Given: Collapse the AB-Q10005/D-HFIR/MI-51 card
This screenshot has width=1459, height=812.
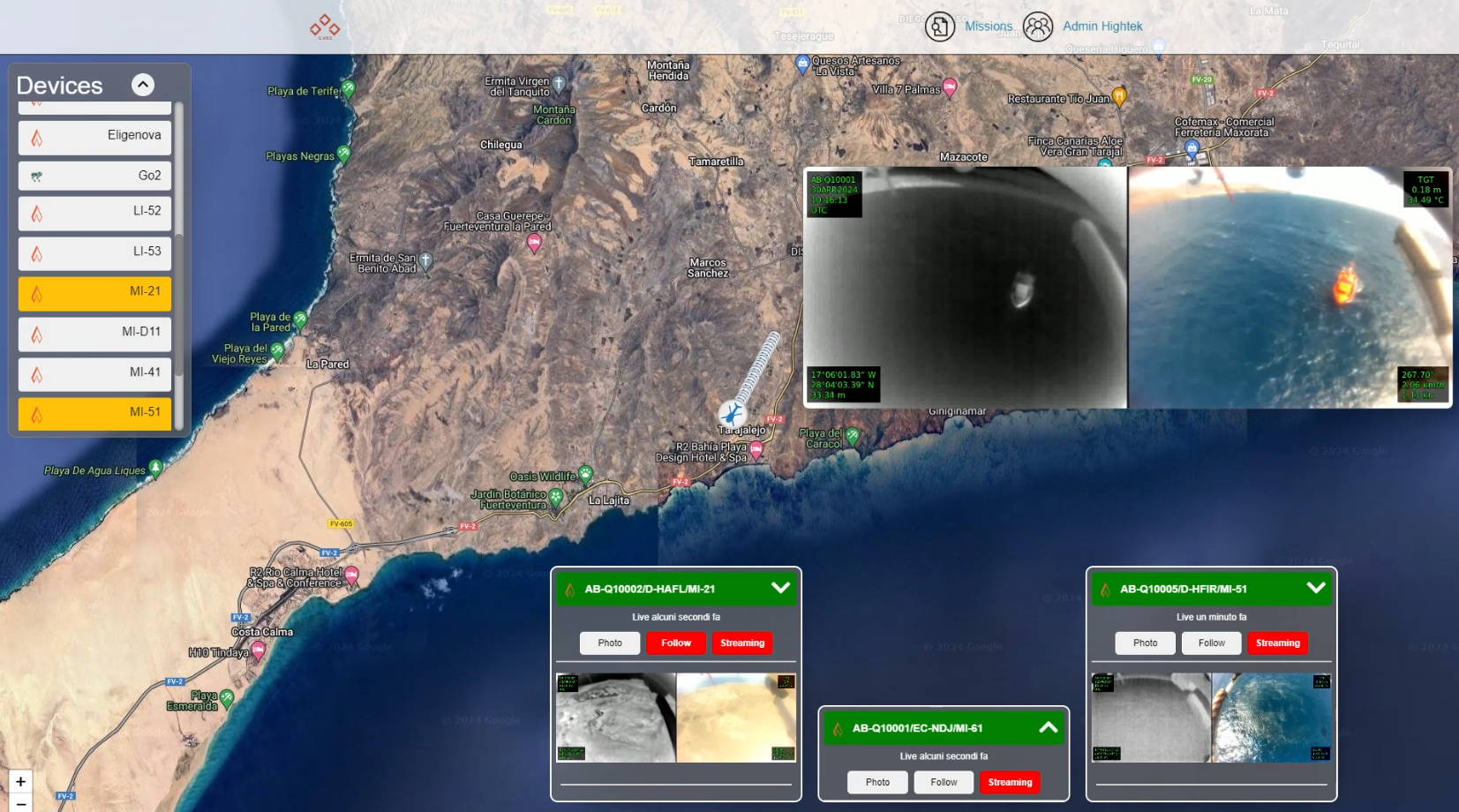Looking at the screenshot, I should 1316,588.
